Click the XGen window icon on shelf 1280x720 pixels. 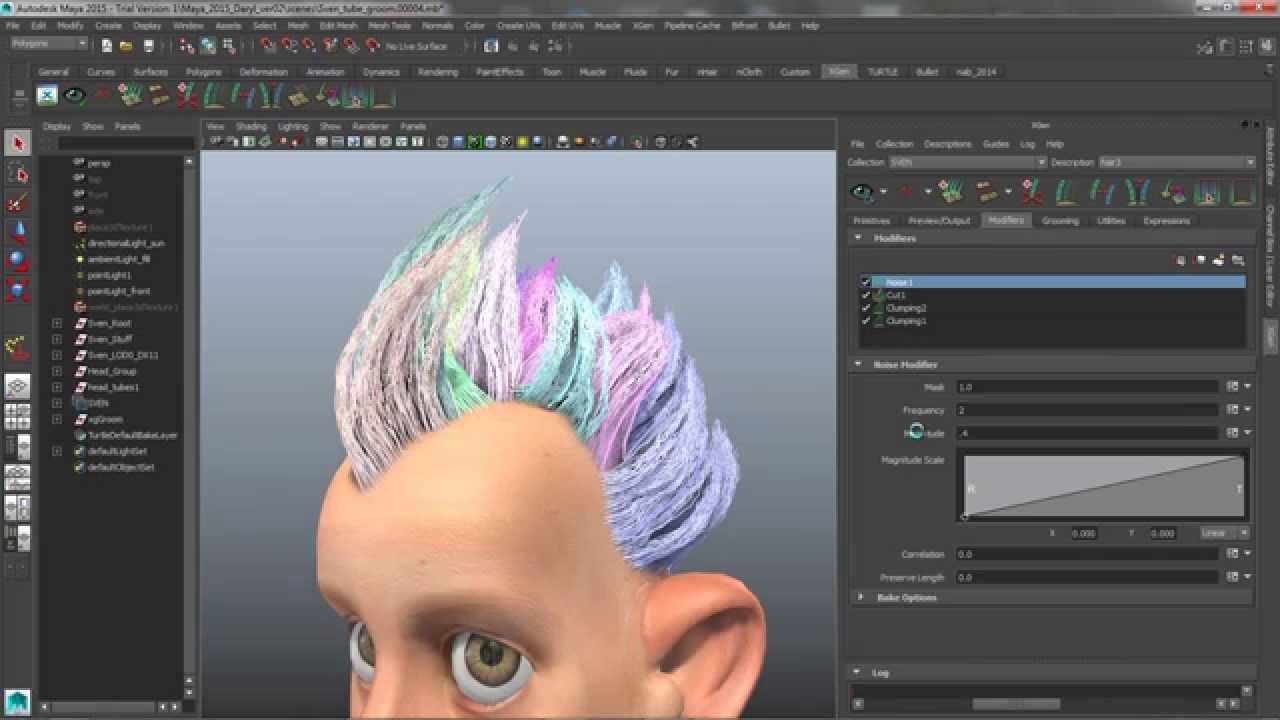[47, 96]
